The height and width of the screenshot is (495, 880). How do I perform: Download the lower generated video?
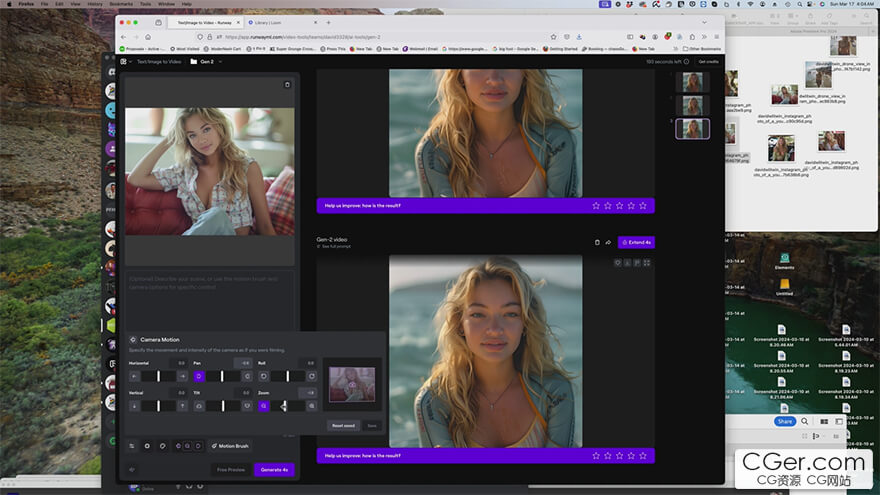coord(627,263)
